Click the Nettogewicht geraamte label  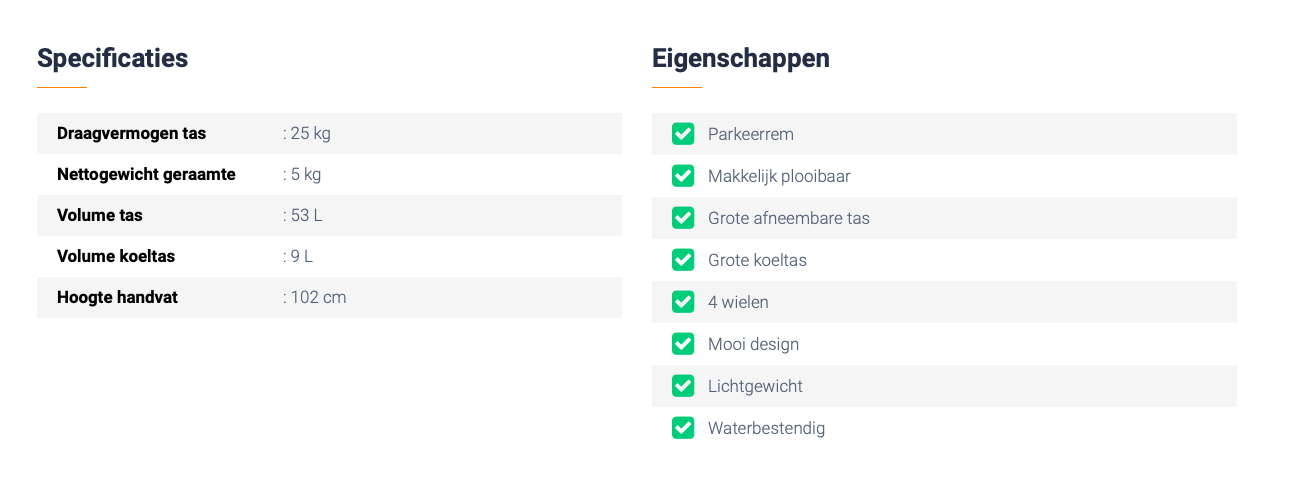146,174
